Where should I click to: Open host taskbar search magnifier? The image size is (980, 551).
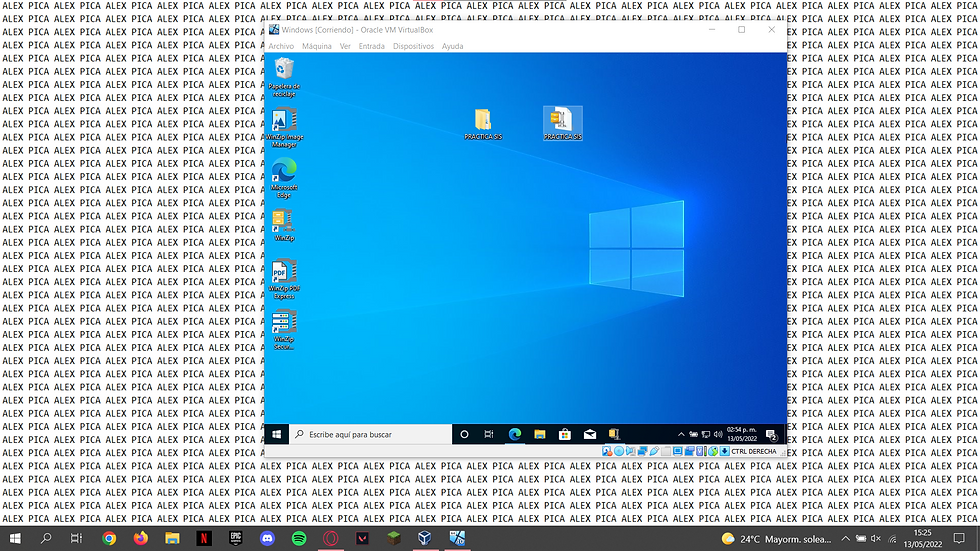pos(46,538)
